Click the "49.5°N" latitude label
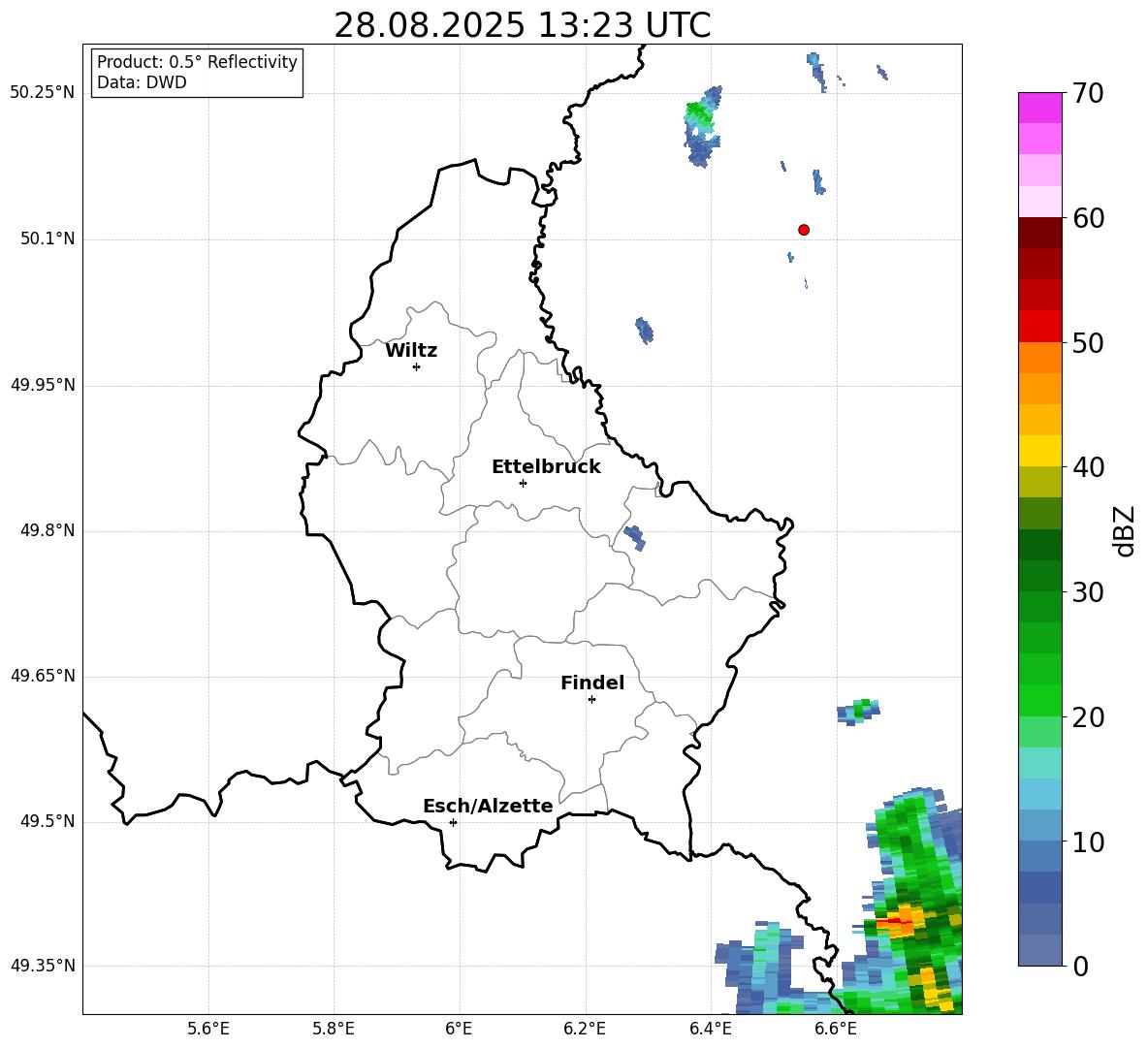The width and height of the screenshot is (1148, 1048). point(47,821)
